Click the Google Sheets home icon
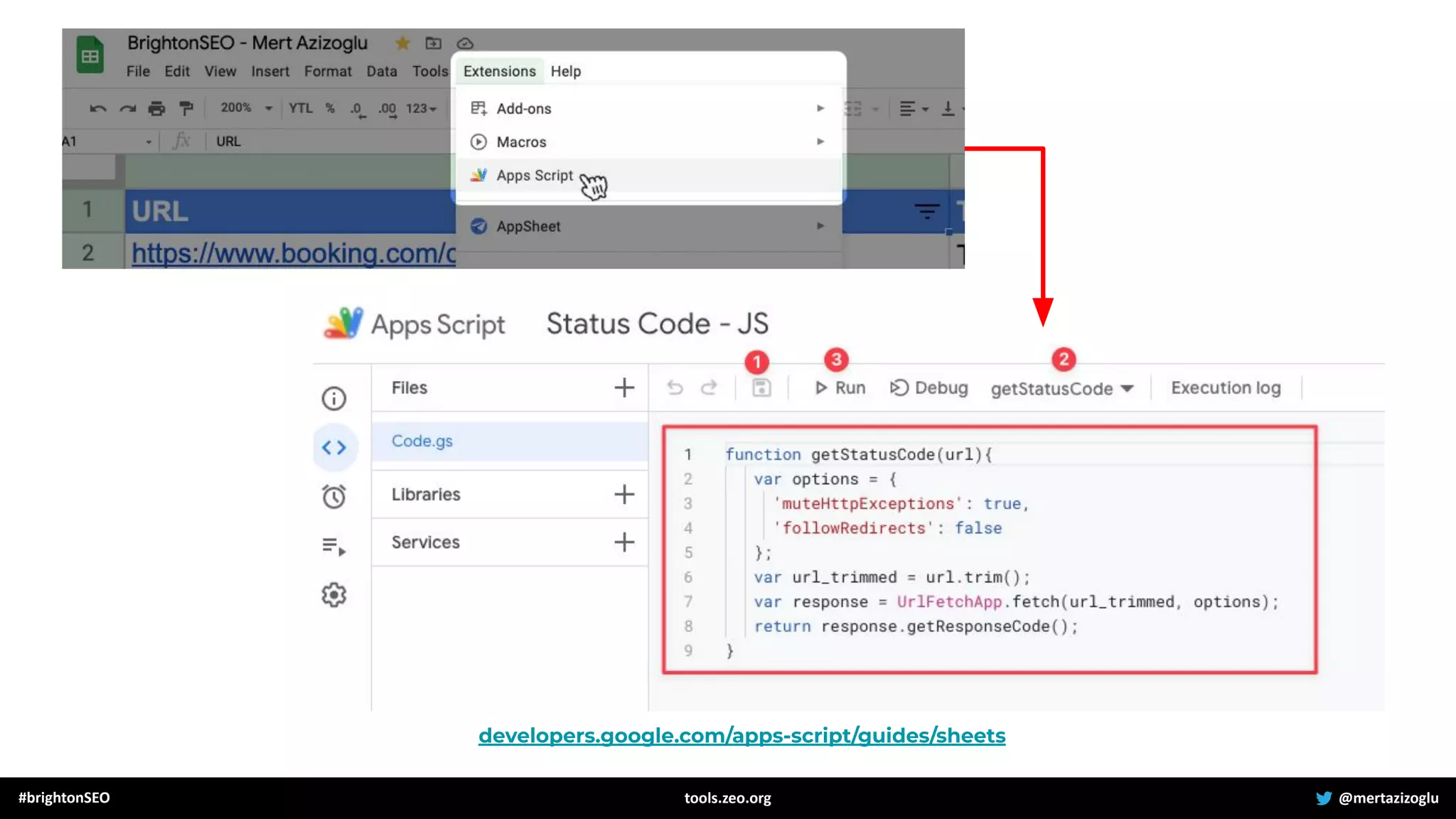The height and width of the screenshot is (819, 1456). click(90, 55)
